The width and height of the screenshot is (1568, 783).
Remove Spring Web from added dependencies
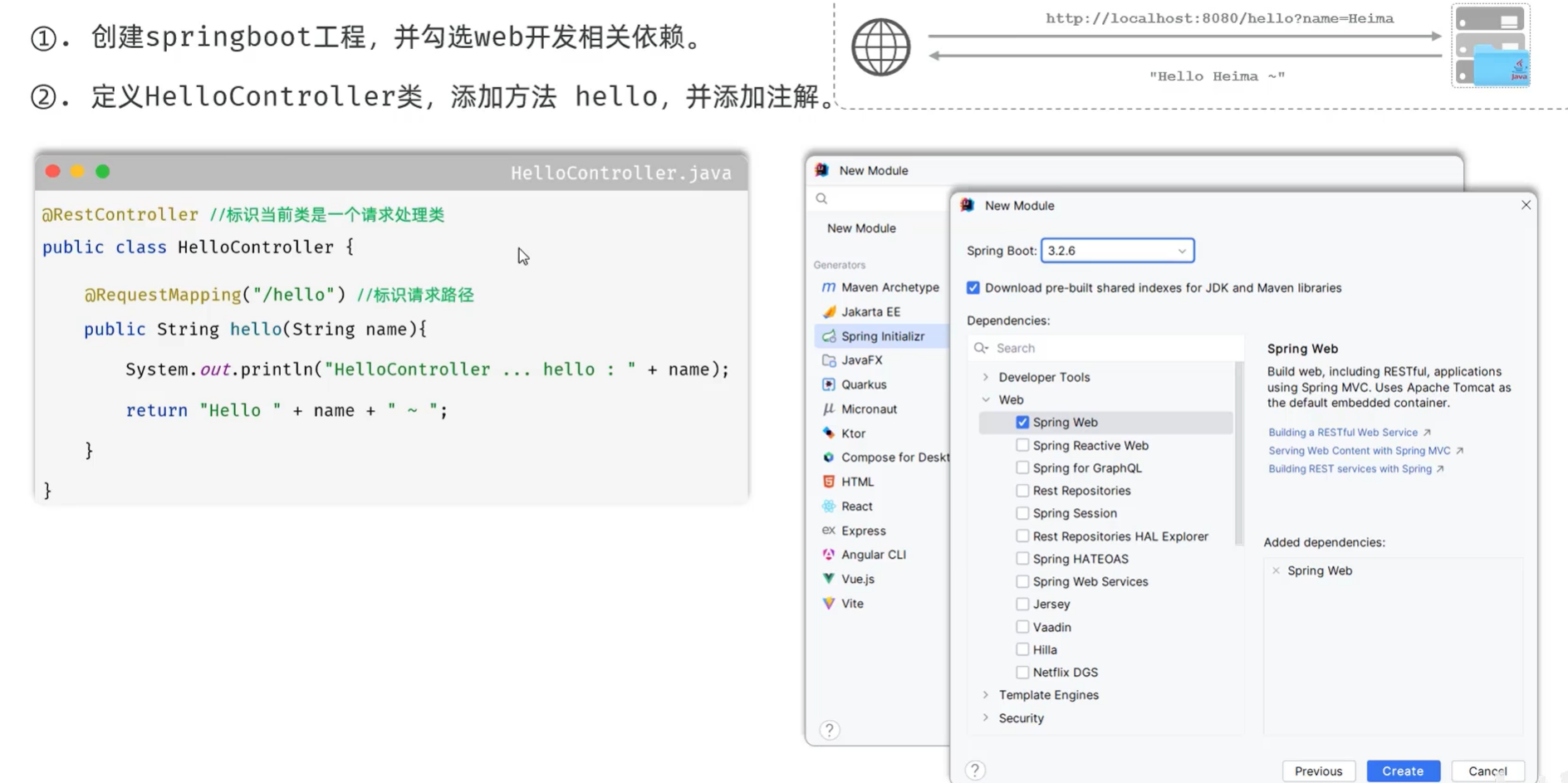click(x=1276, y=570)
